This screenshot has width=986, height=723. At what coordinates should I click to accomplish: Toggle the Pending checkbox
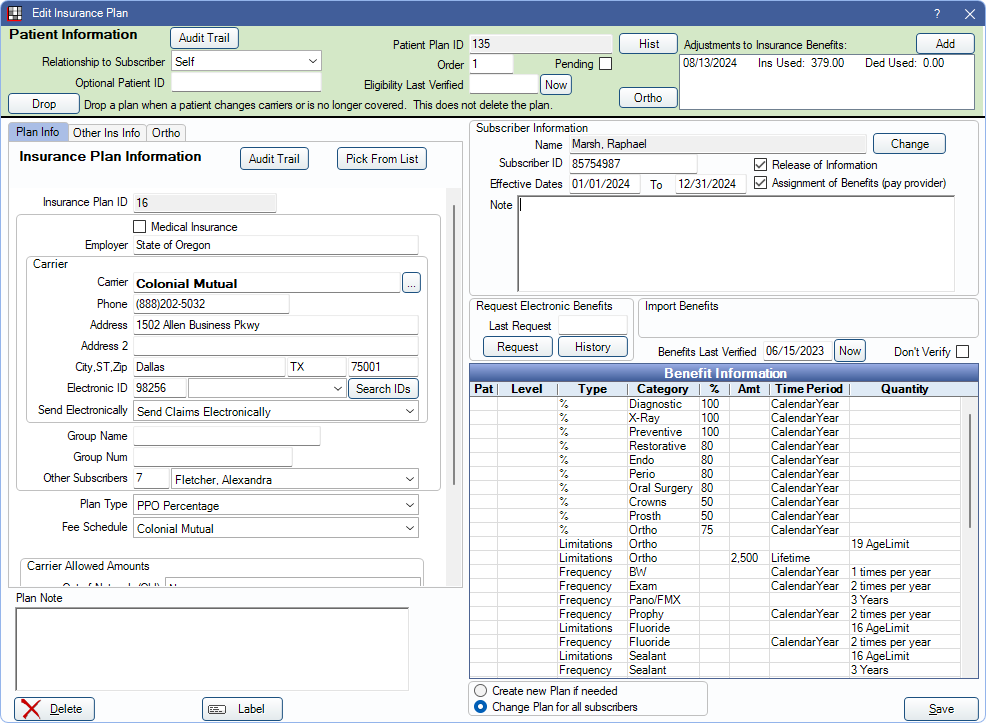click(x=605, y=64)
